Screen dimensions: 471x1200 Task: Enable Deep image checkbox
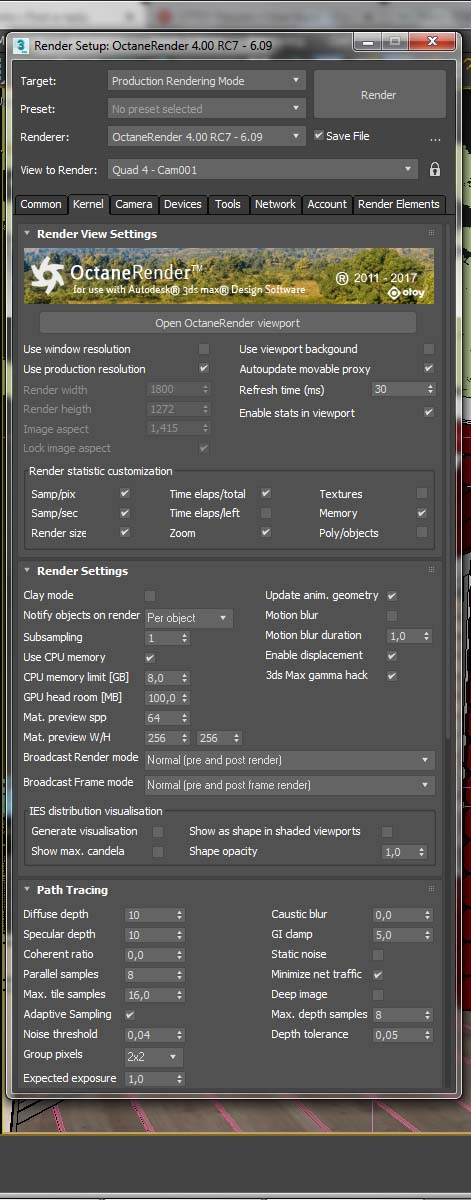tap(378, 995)
